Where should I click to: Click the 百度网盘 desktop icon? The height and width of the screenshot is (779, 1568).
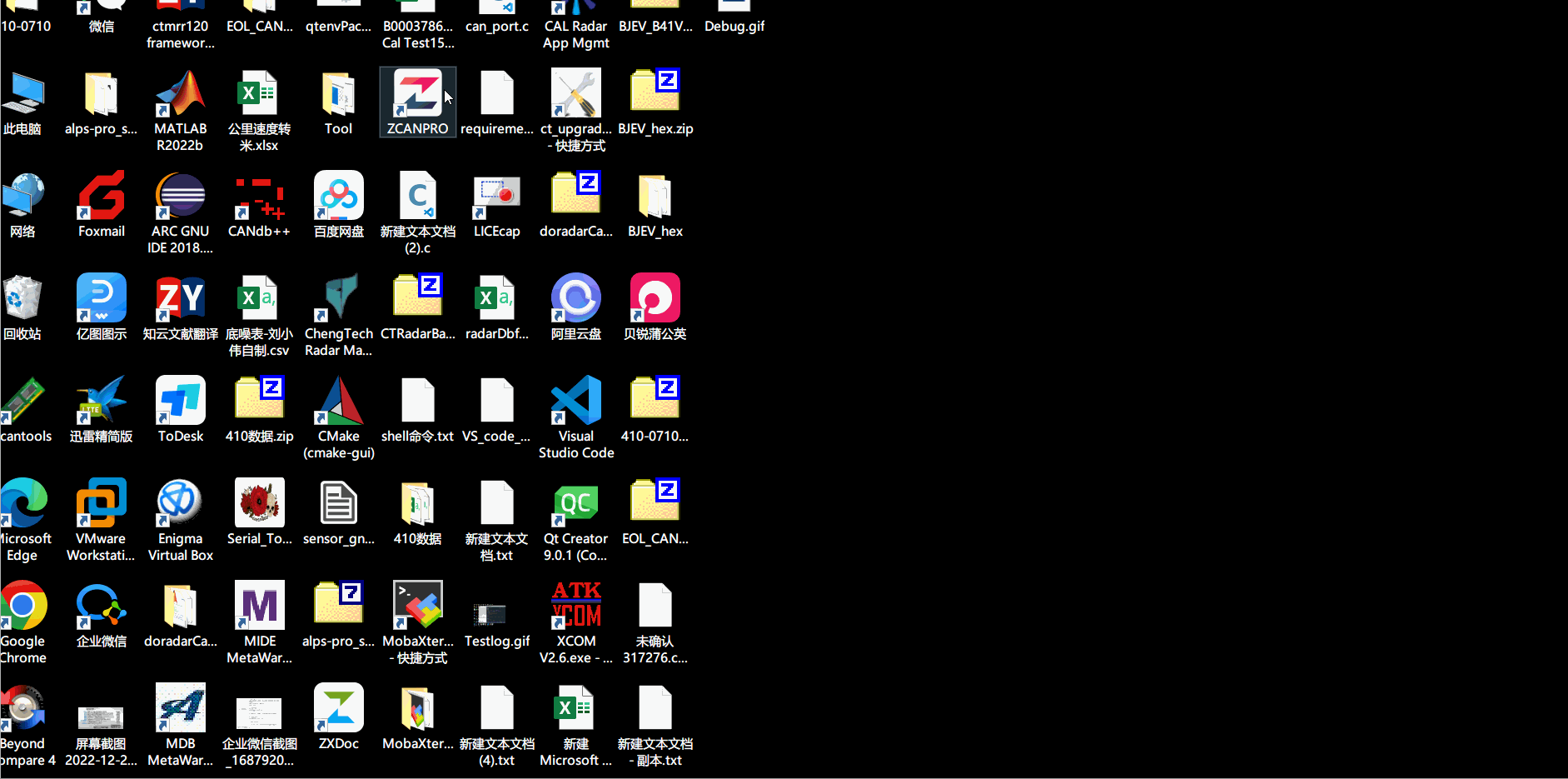pos(338,197)
